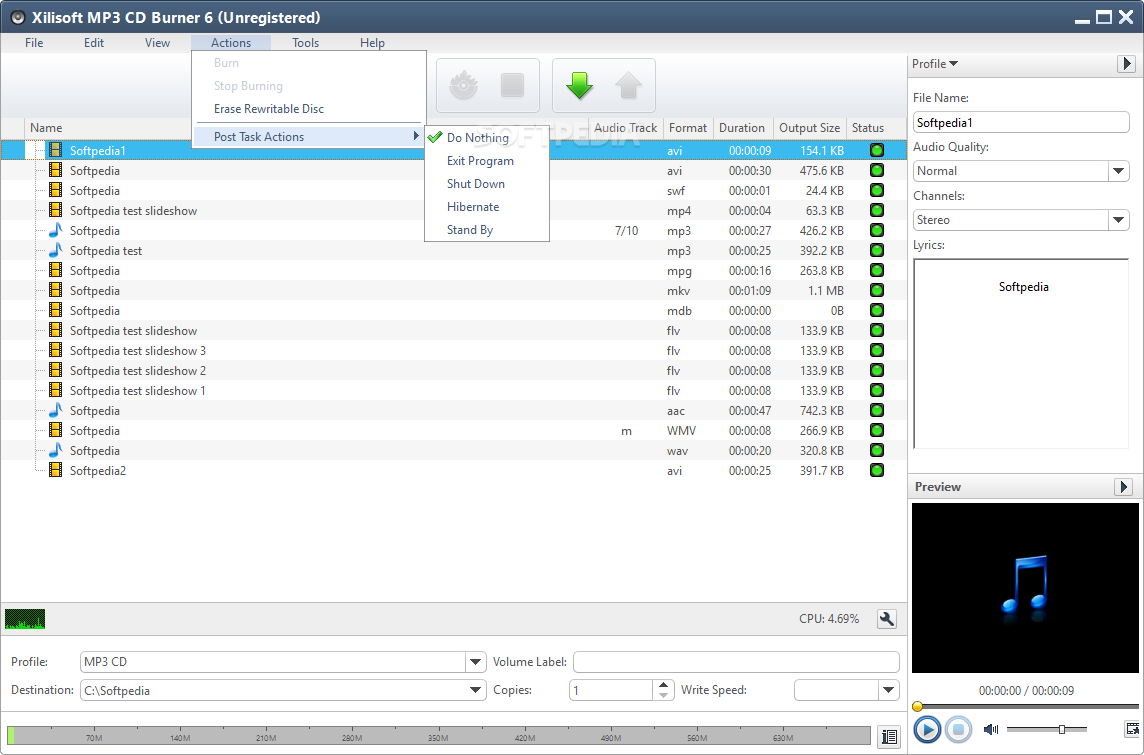Click music note icon of aac row
Screen dimensions: 1144x755
55,411
